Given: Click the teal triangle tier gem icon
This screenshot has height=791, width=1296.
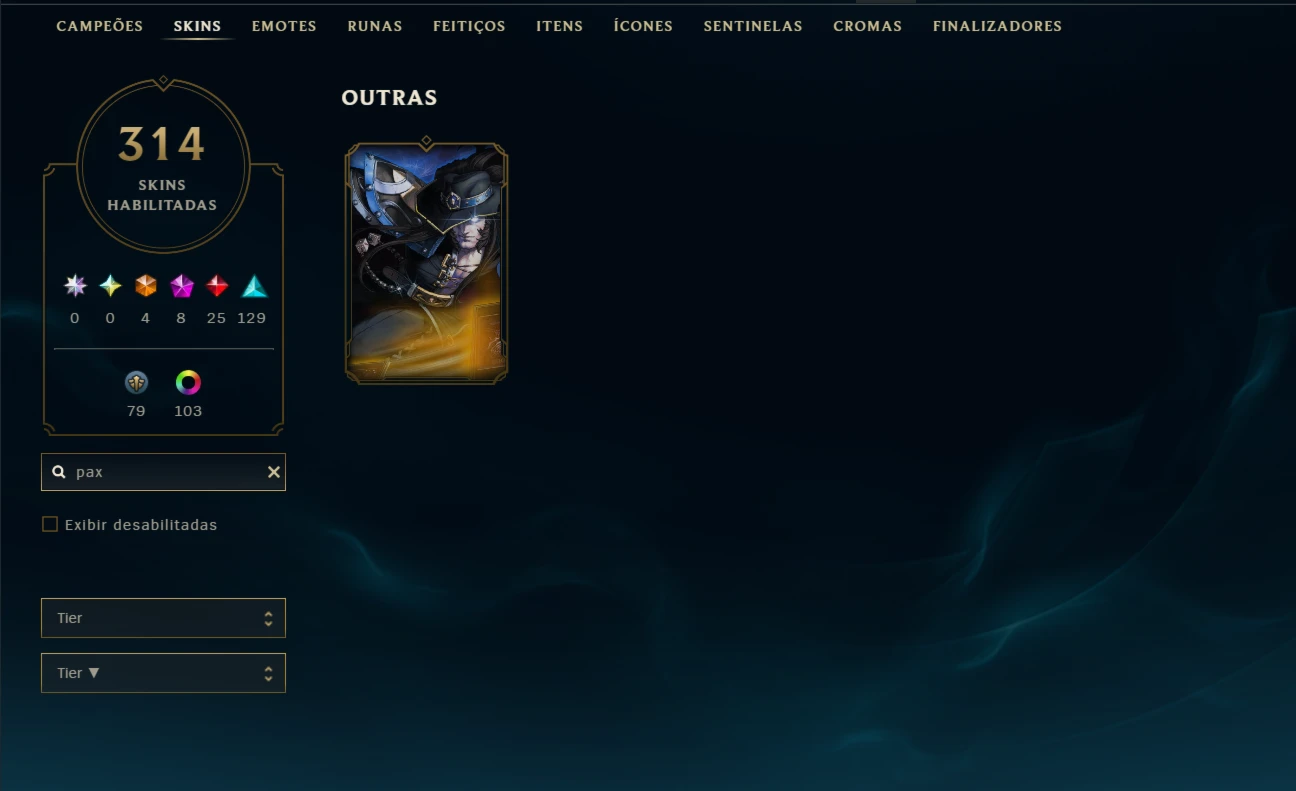Looking at the screenshot, I should click(254, 286).
